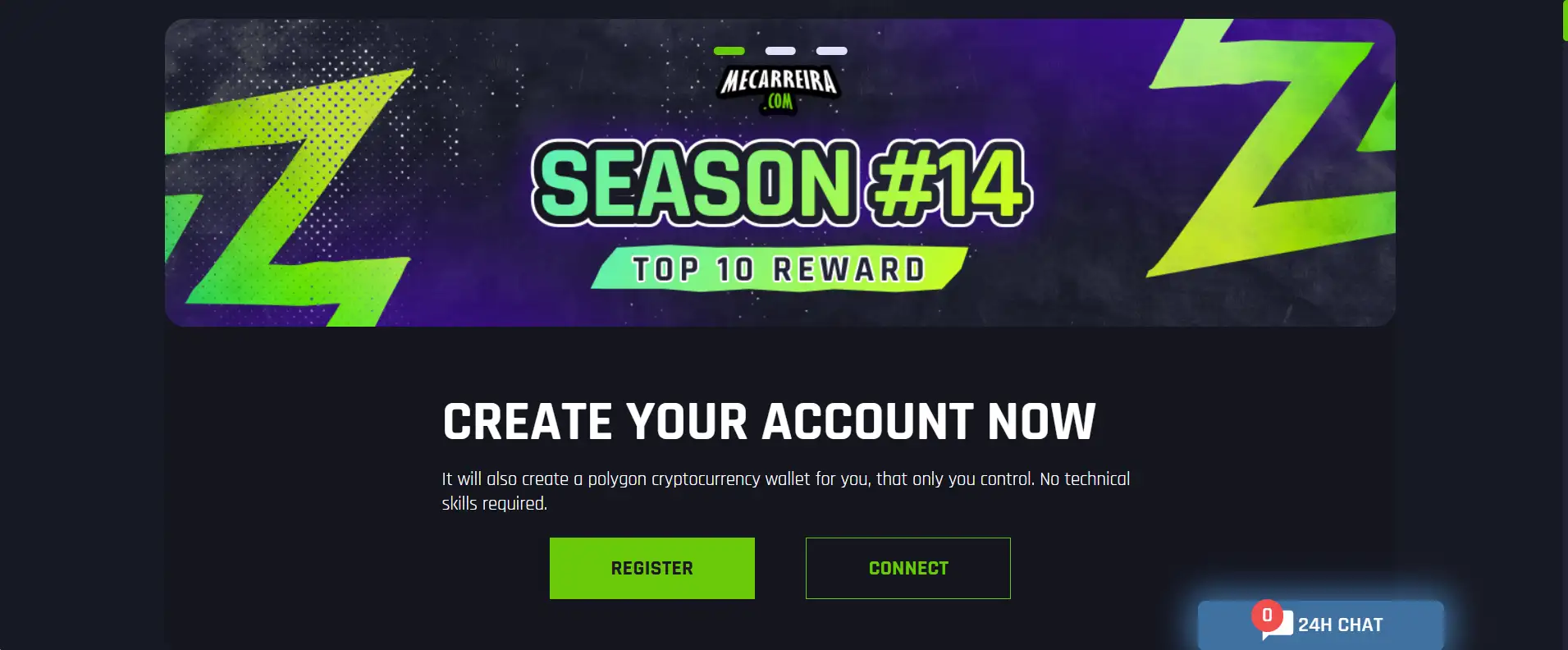Screen dimensions: 1568x650
Task: Click the CREATE YOUR ACCOUNT NOW heading
Action: point(769,422)
